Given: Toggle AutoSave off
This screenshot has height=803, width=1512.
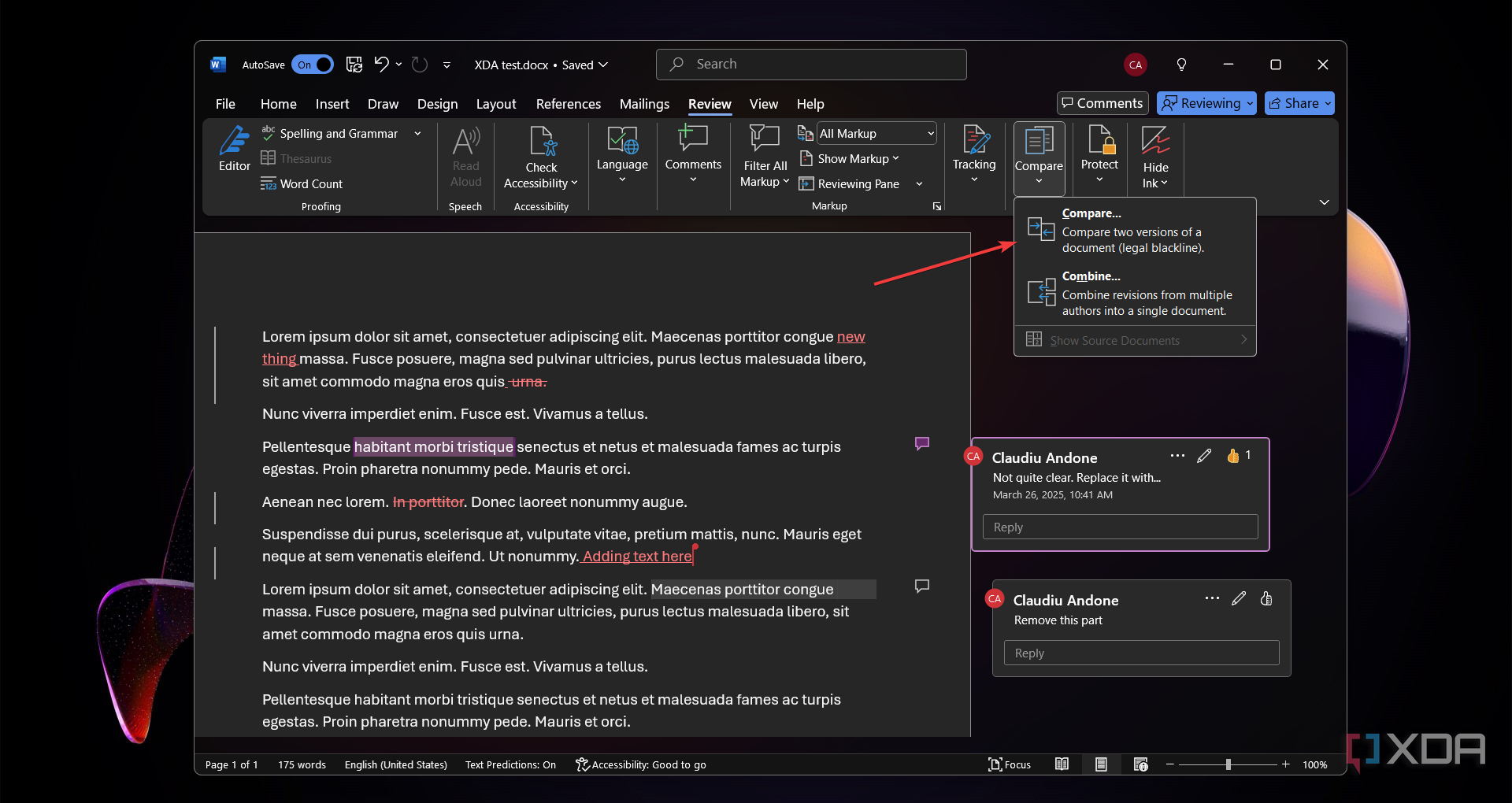Looking at the screenshot, I should pyautogui.click(x=313, y=65).
